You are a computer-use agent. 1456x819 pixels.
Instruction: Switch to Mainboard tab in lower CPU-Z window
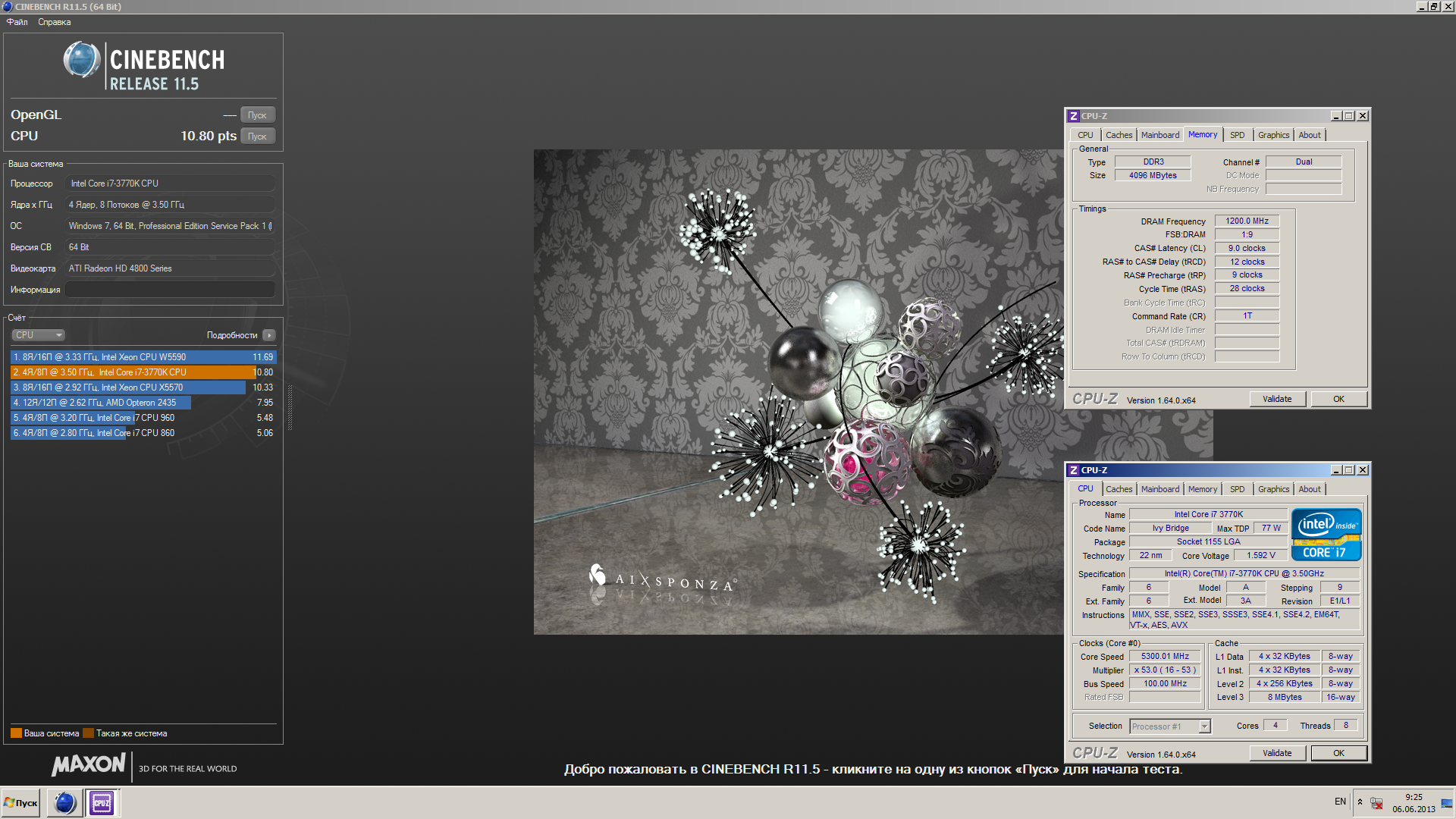[1160, 489]
